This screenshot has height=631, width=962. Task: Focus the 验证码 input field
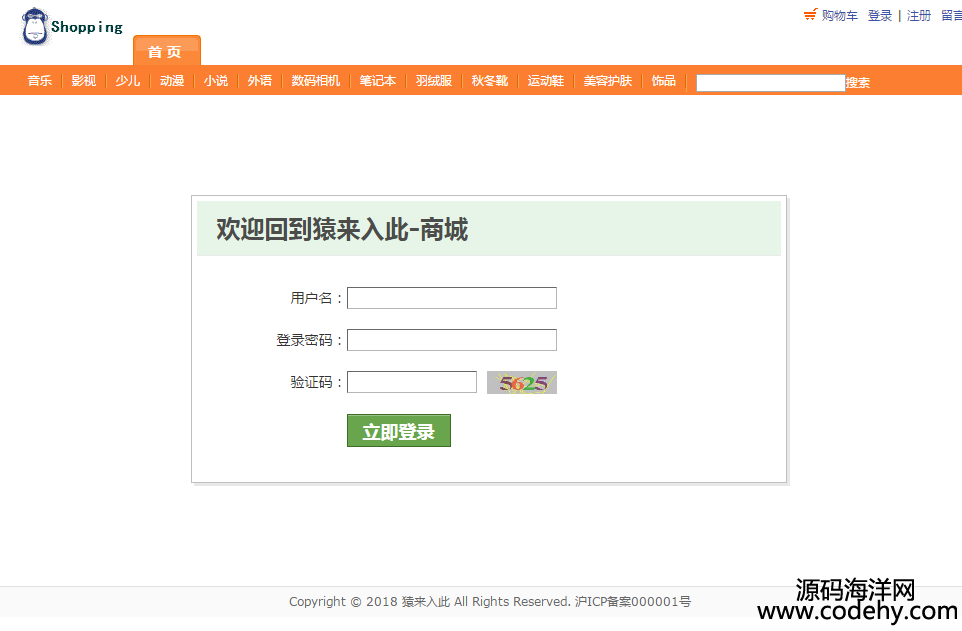[412, 382]
